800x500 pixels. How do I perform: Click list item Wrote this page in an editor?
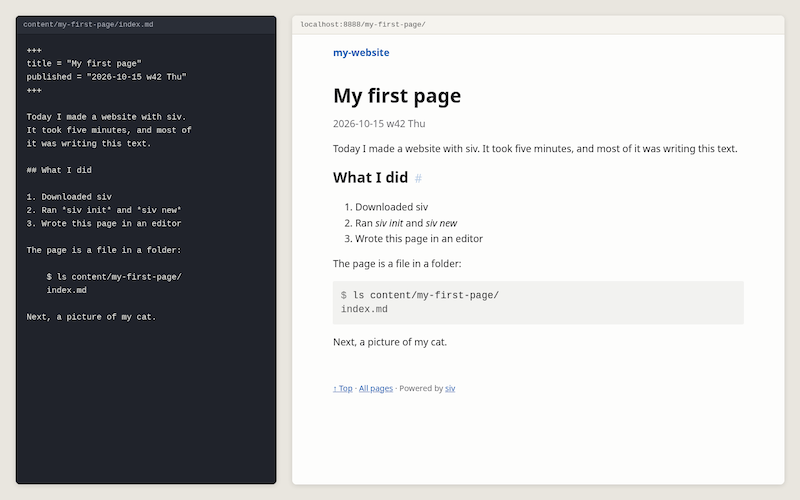tap(419, 239)
